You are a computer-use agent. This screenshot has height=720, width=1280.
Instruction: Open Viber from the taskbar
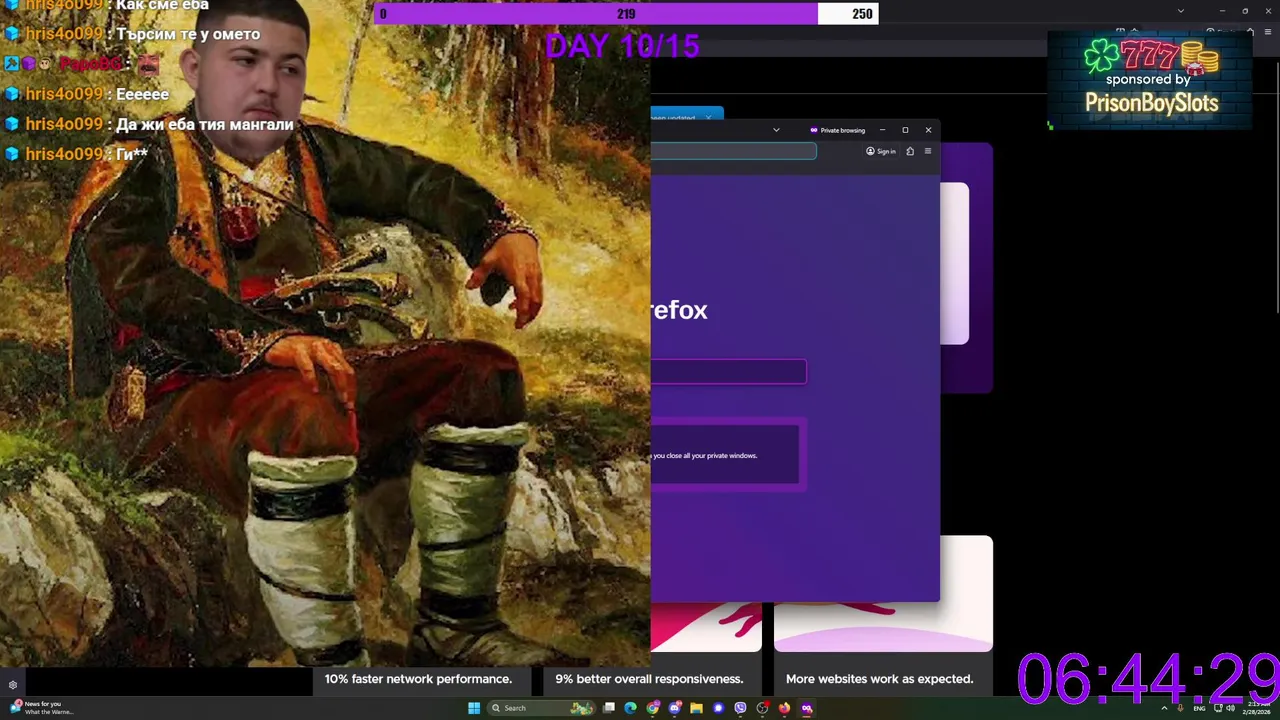[740, 708]
